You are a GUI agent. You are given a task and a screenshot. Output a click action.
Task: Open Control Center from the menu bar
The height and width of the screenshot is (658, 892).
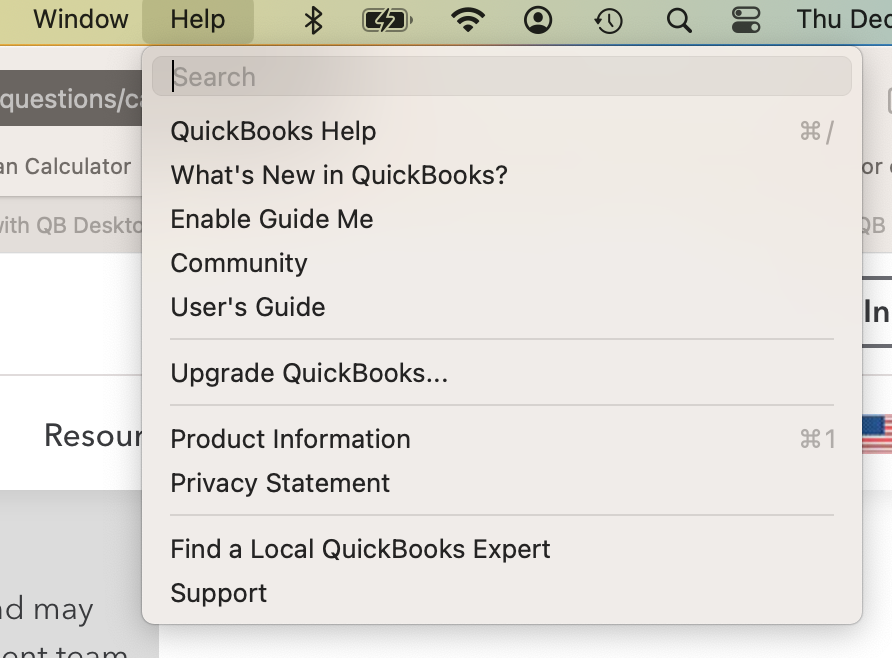pos(745,19)
